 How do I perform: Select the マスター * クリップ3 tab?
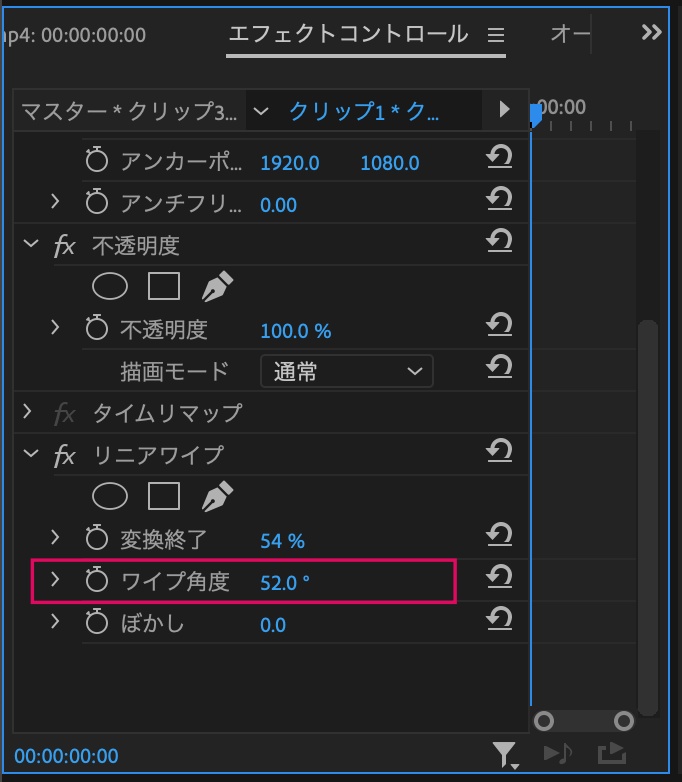pos(129,111)
